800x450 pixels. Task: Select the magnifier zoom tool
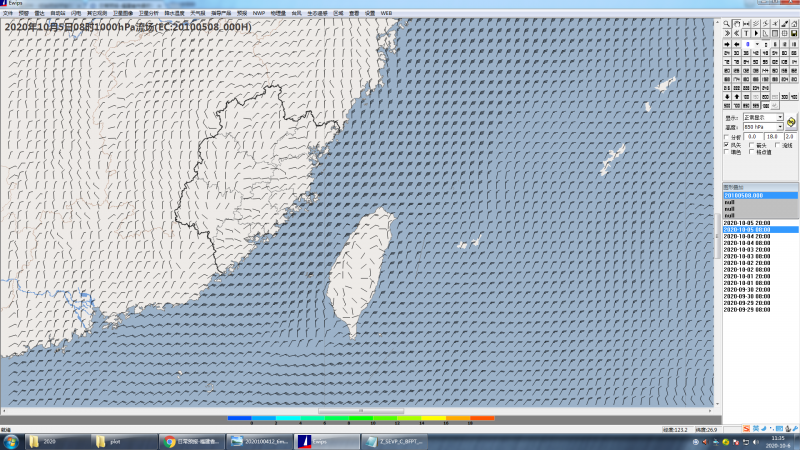pos(727,23)
